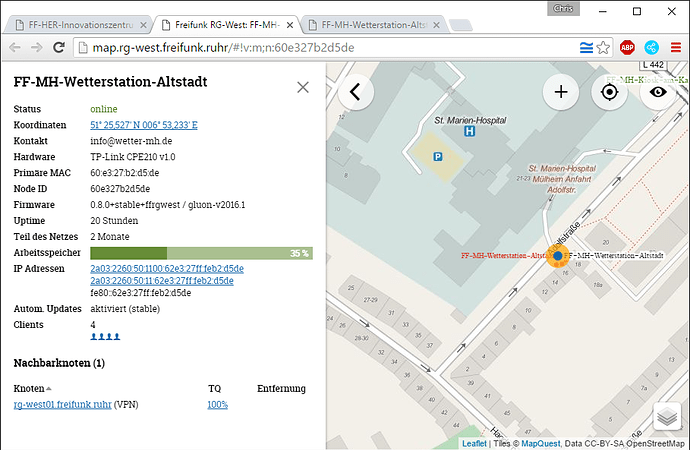
Task: Toggle map visibility eye button
Action: (x=658, y=92)
